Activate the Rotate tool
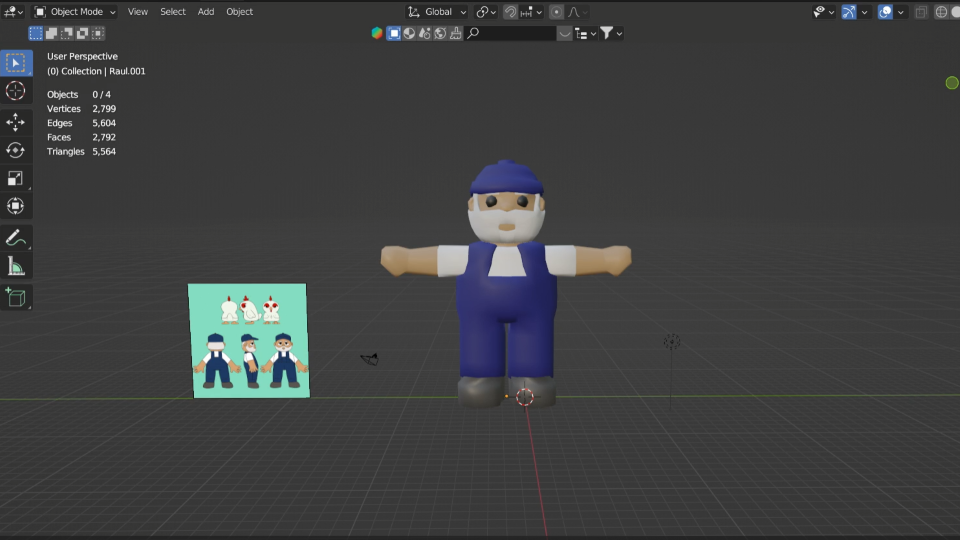 point(15,150)
